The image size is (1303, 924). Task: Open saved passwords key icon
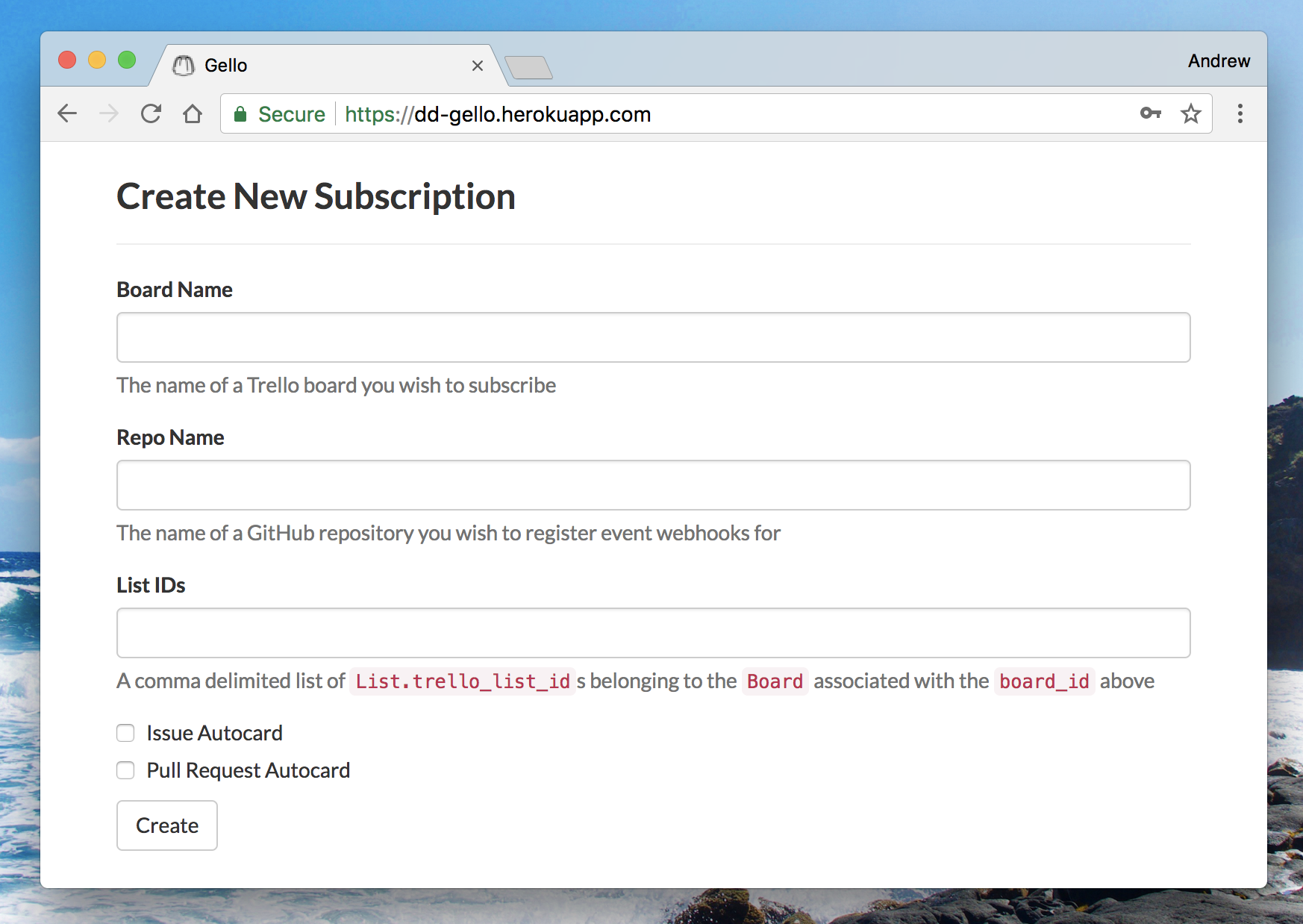[1151, 113]
